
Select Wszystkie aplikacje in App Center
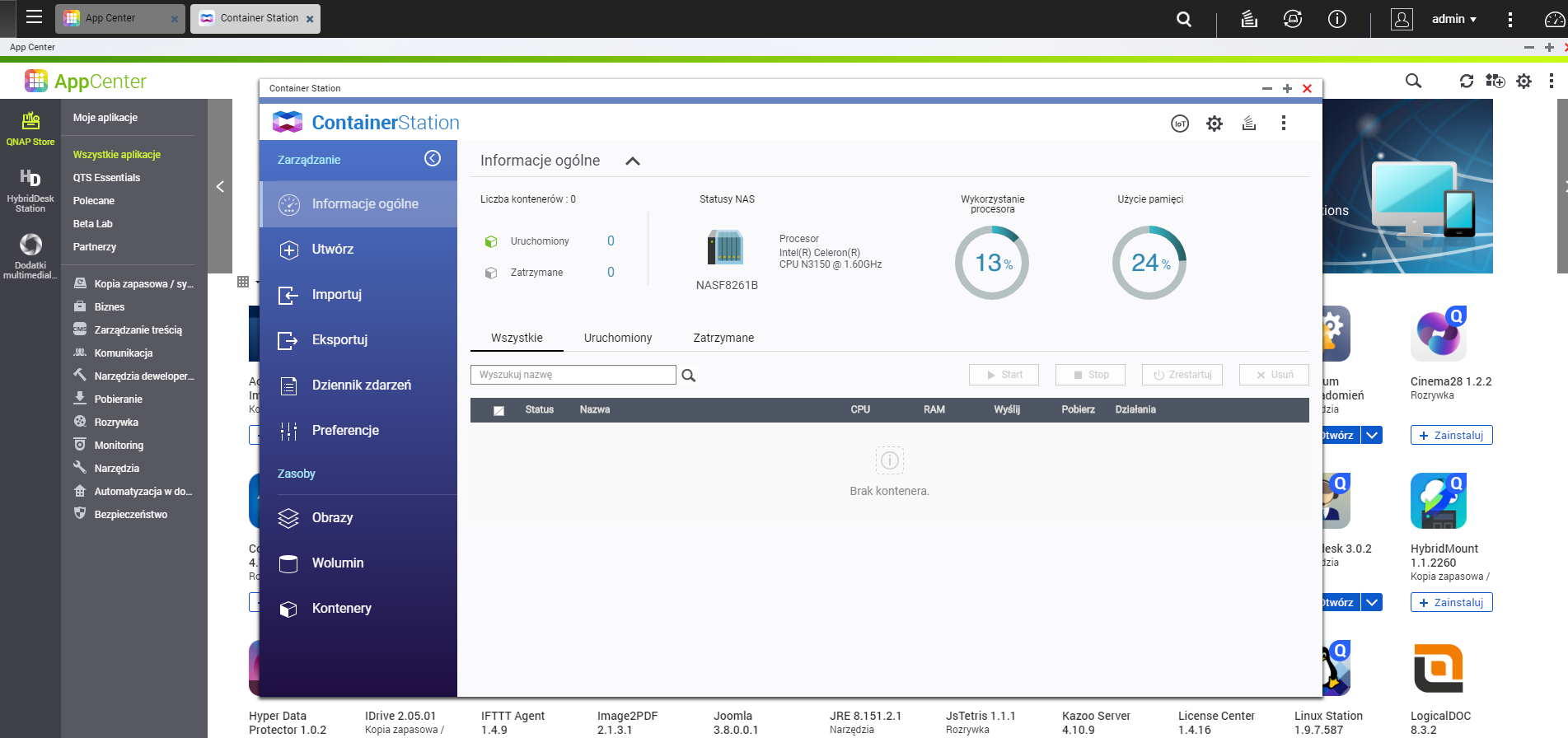117,155
